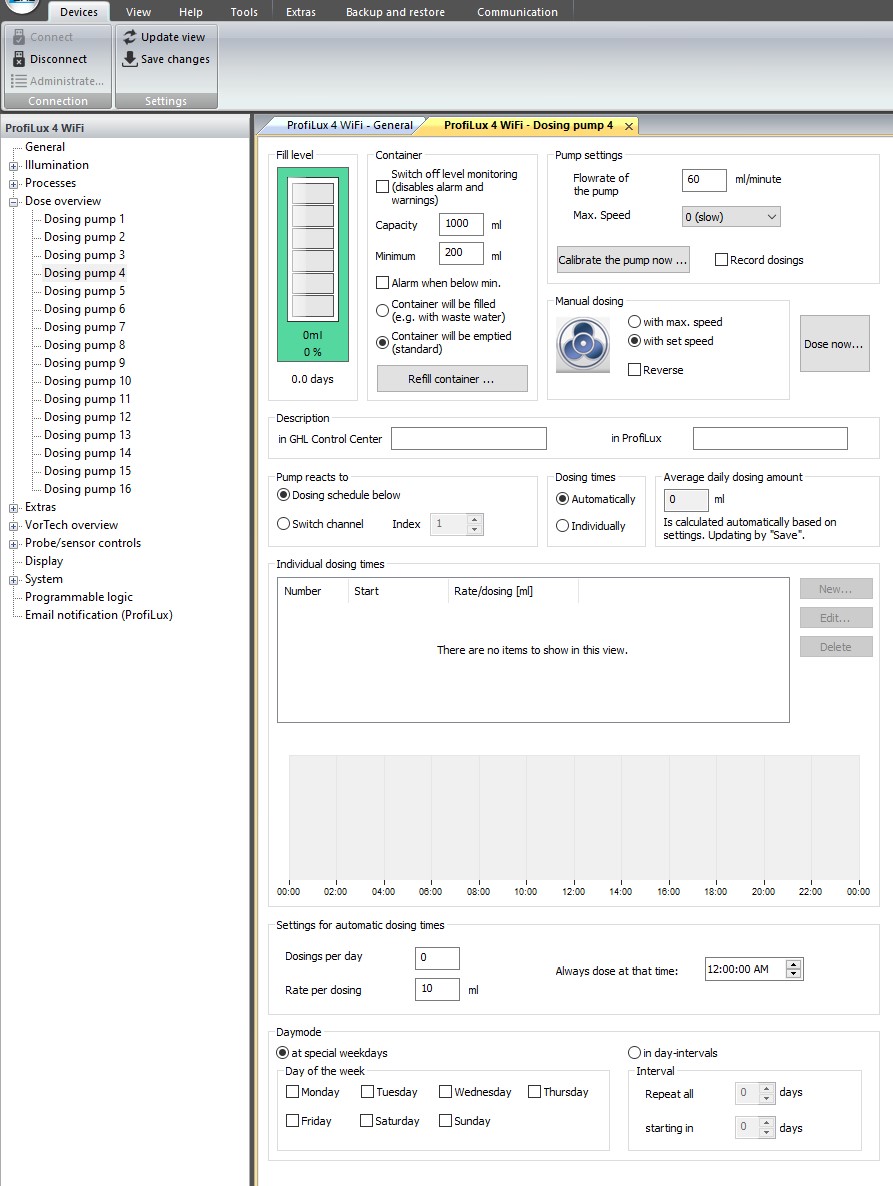The height and width of the screenshot is (1186, 893).
Task: Switch to ProfiLux 4 WiFi - General tab
Action: coord(349,126)
